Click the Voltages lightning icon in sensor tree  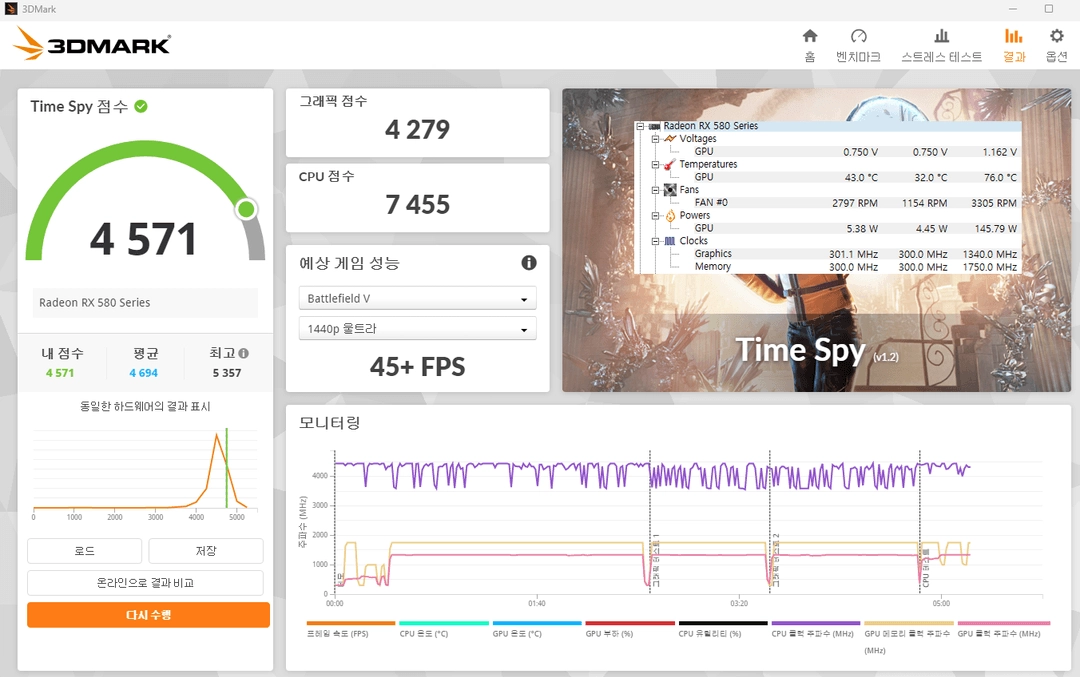[669, 138]
